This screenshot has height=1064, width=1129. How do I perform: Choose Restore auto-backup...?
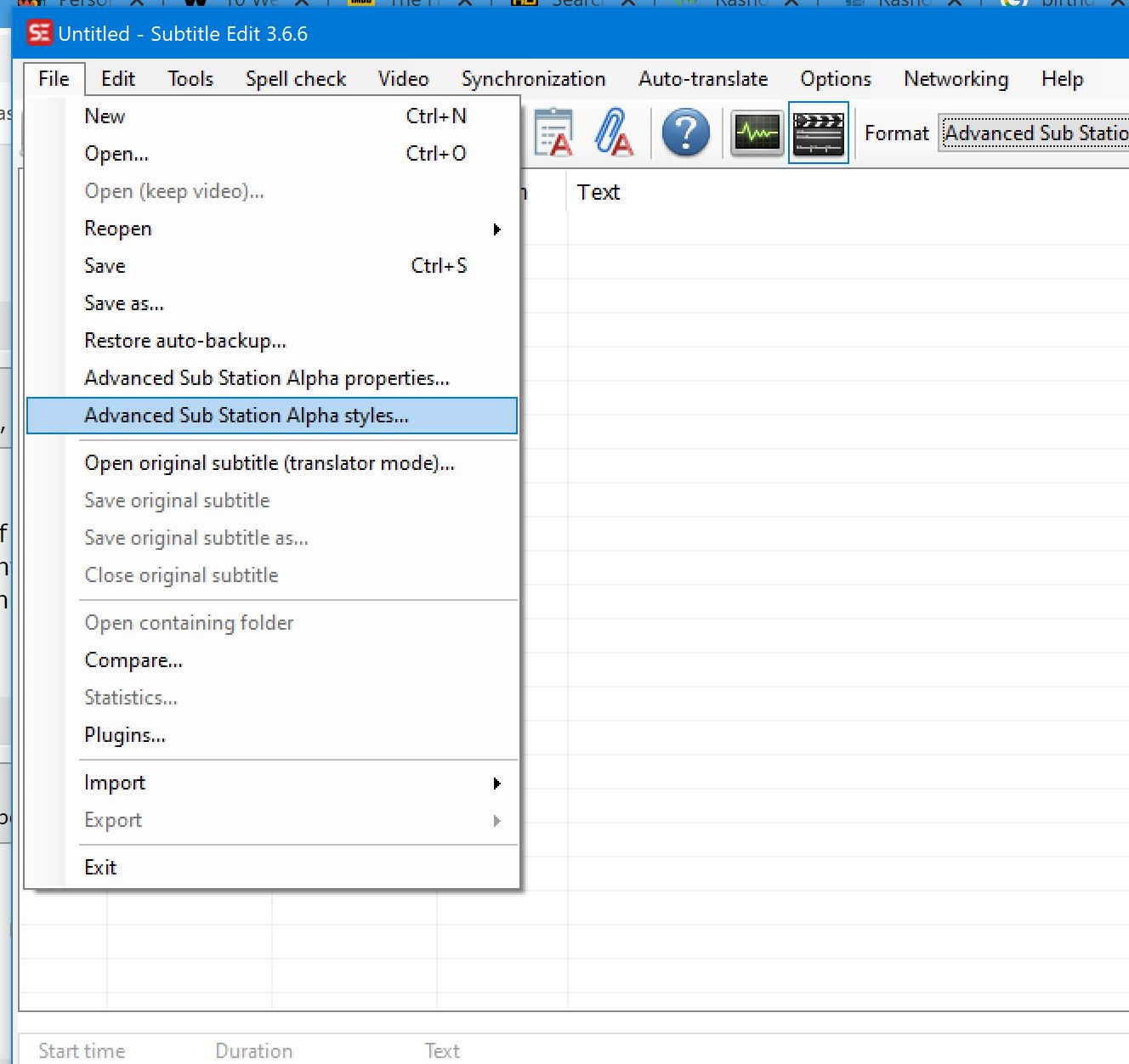tap(272, 341)
